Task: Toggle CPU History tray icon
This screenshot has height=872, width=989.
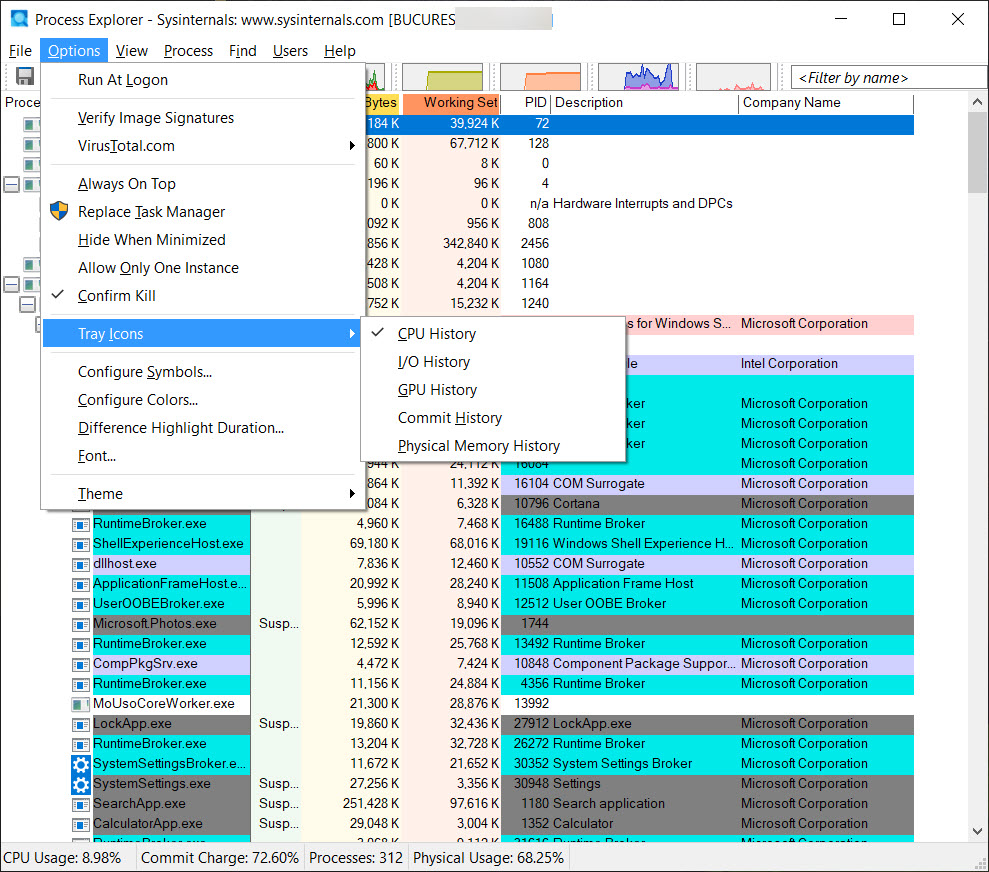Action: click(493, 334)
